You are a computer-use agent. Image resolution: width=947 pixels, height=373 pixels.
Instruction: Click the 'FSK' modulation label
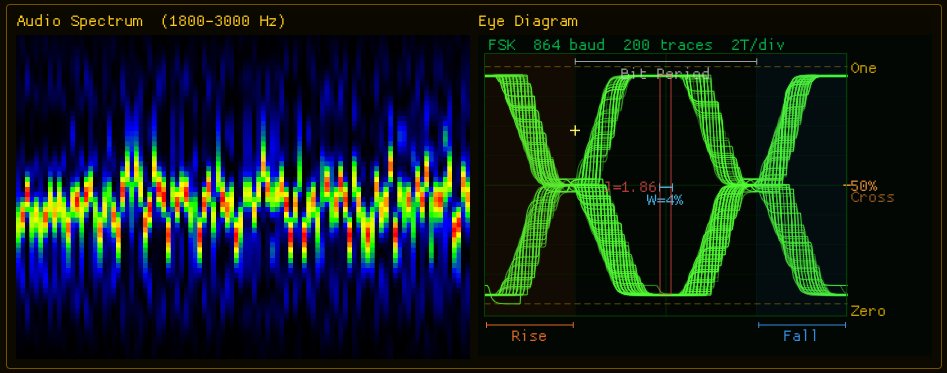pyautogui.click(x=502, y=45)
